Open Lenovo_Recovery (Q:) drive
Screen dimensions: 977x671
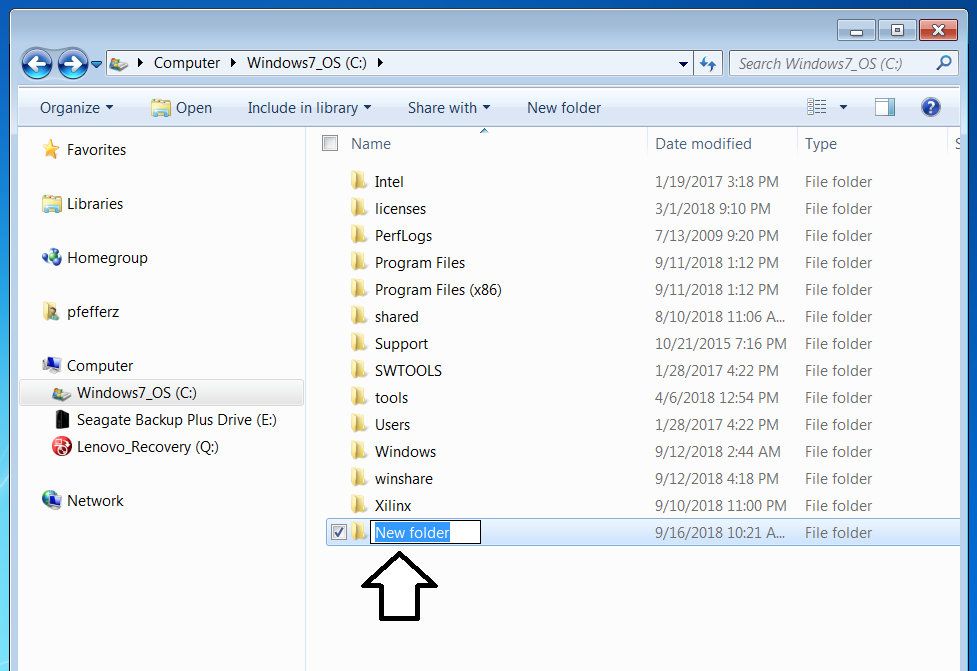click(x=148, y=447)
